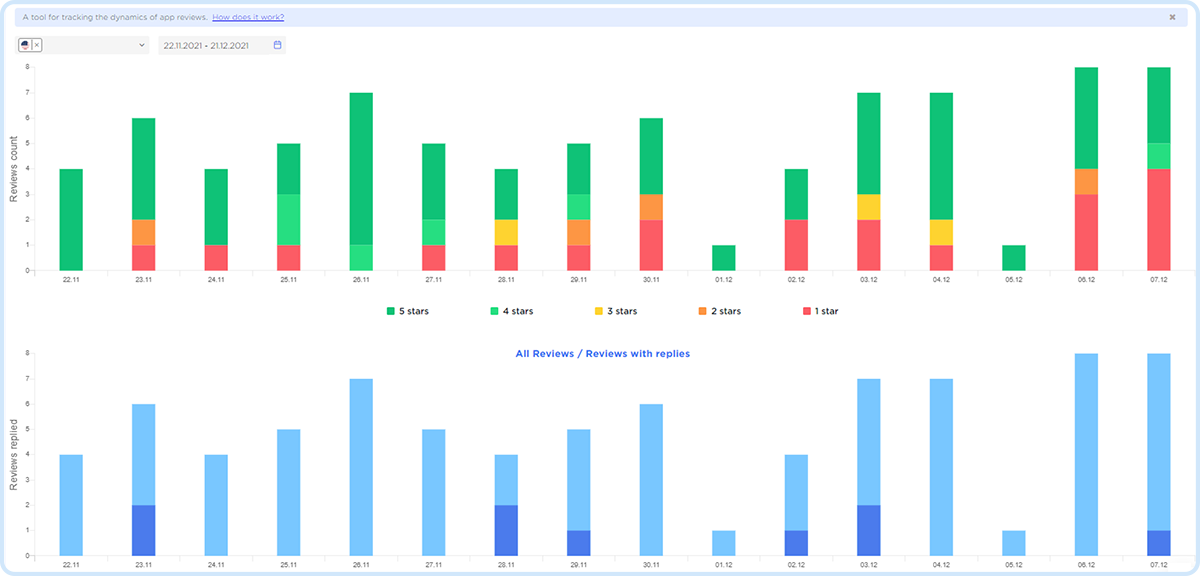This screenshot has width=1200, height=576.
Task: Toggle the 5 stars legend label
Action: click(x=415, y=311)
